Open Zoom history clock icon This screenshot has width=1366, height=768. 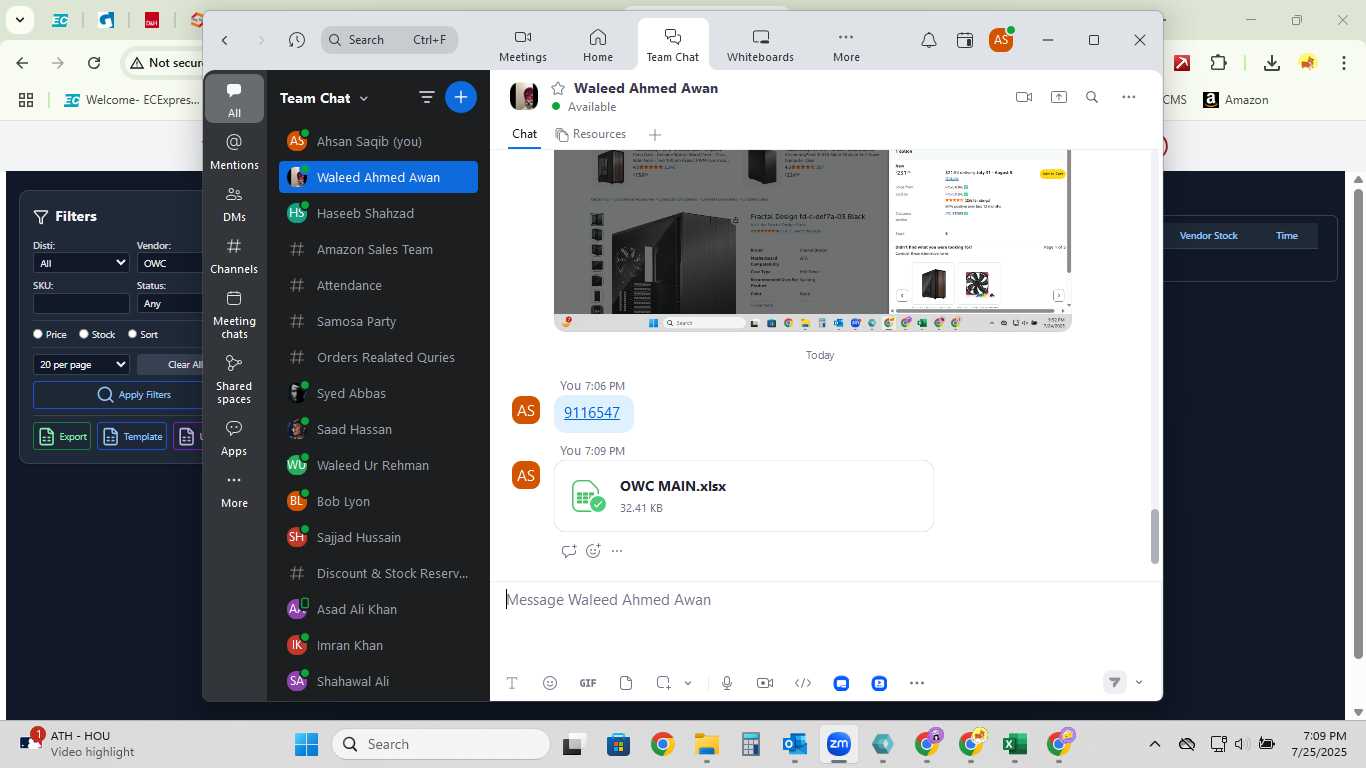(296, 40)
